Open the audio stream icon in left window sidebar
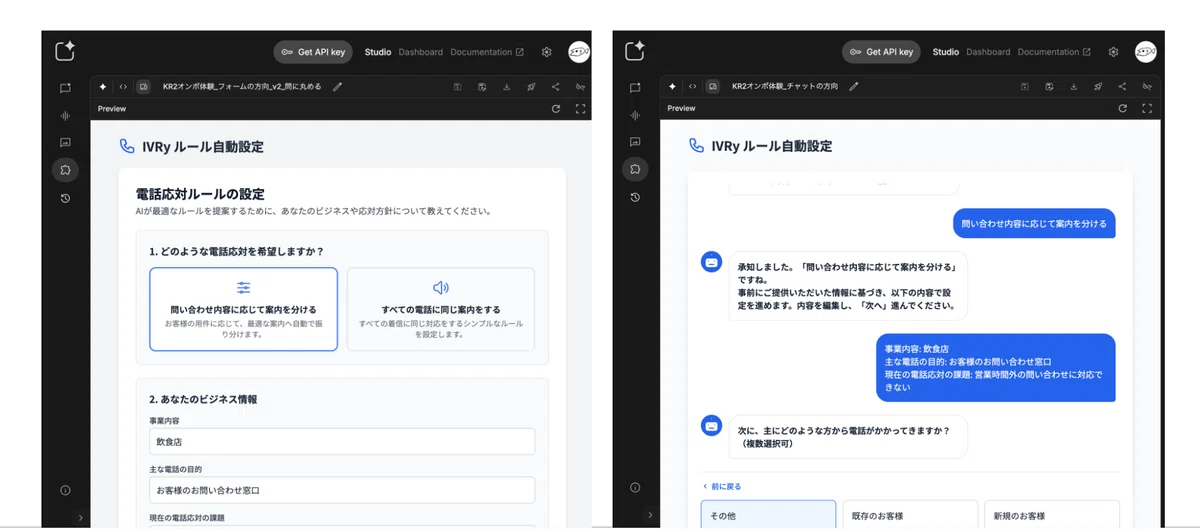 pos(65,116)
